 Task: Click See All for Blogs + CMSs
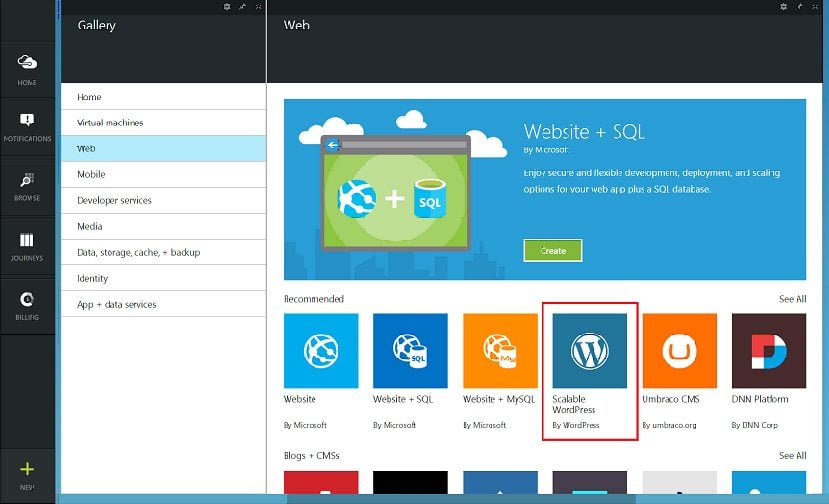coord(792,456)
